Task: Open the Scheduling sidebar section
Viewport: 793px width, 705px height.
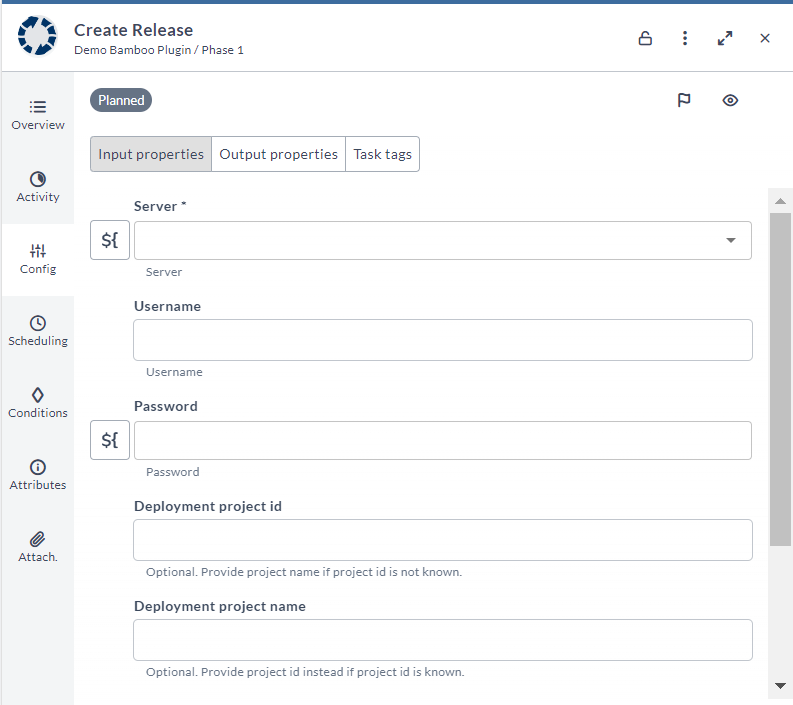Action: tap(38, 332)
